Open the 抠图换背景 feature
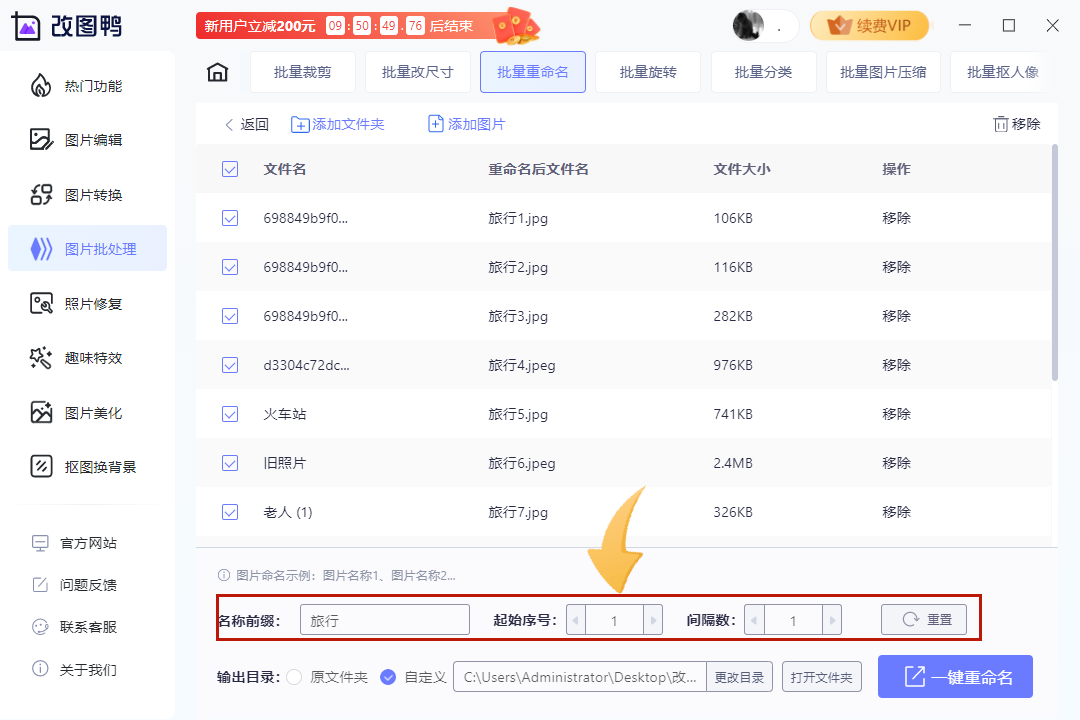Viewport: 1080px width, 720px height. 87,466
